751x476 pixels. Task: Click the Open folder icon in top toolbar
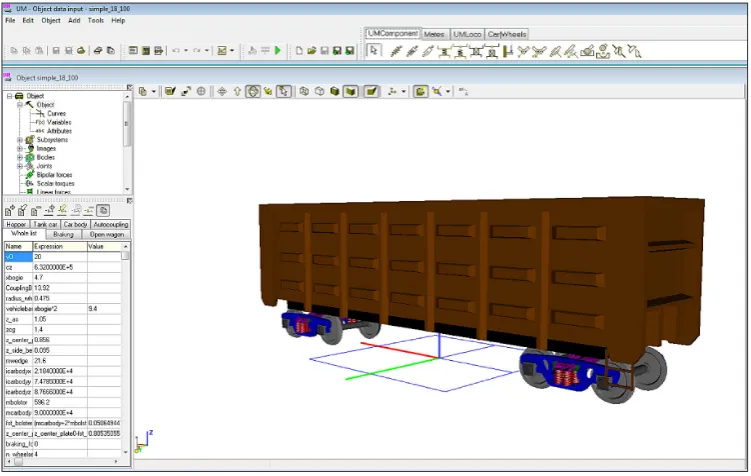click(311, 50)
